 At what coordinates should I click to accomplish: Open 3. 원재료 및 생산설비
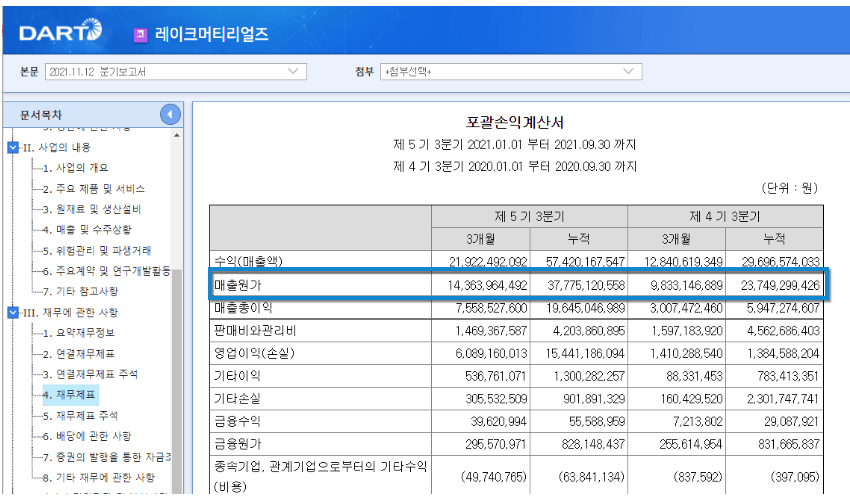point(92,209)
